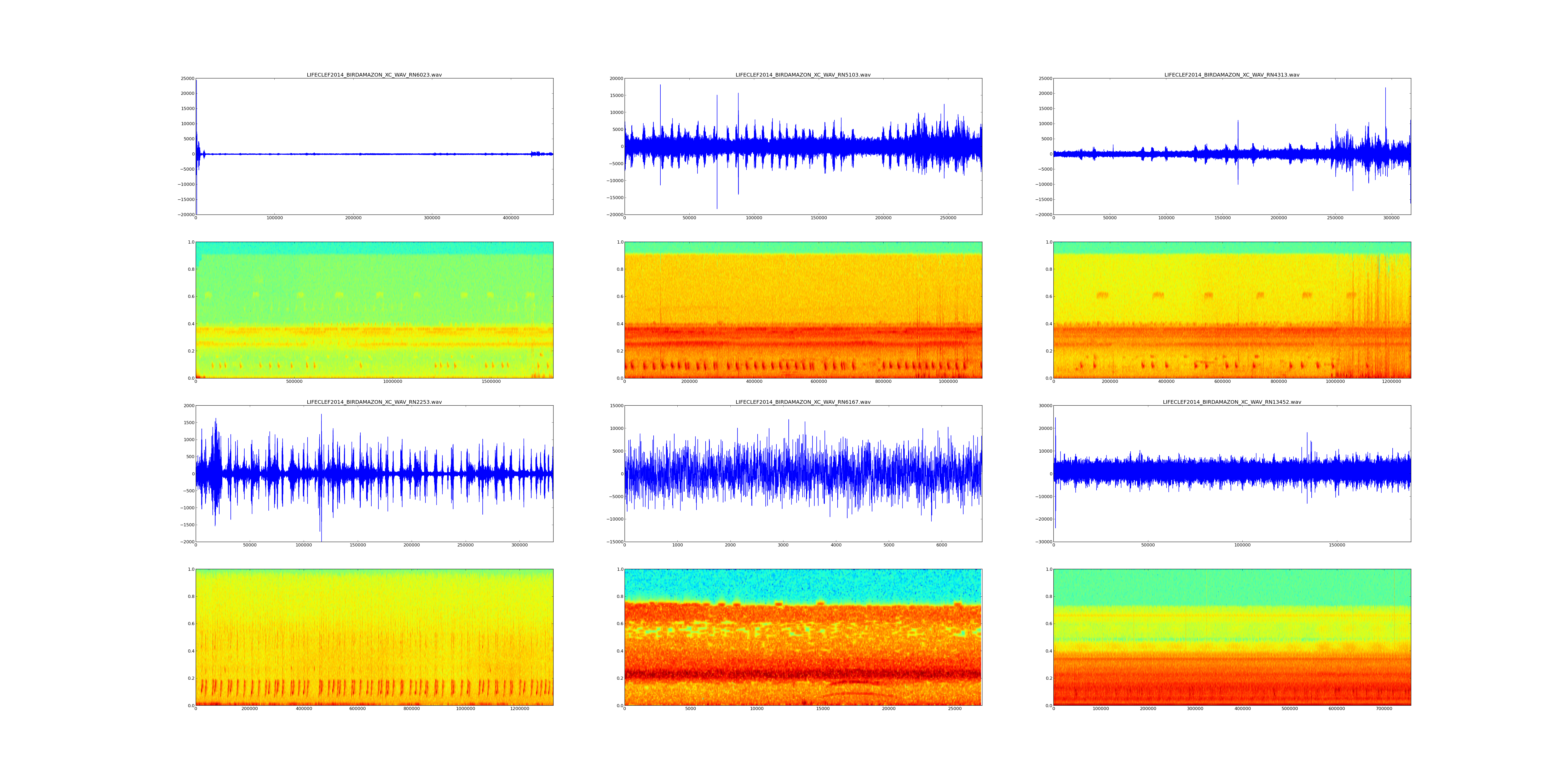Click the RN4313.wav plot title
This screenshot has width=1568, height=784.
(x=1231, y=75)
